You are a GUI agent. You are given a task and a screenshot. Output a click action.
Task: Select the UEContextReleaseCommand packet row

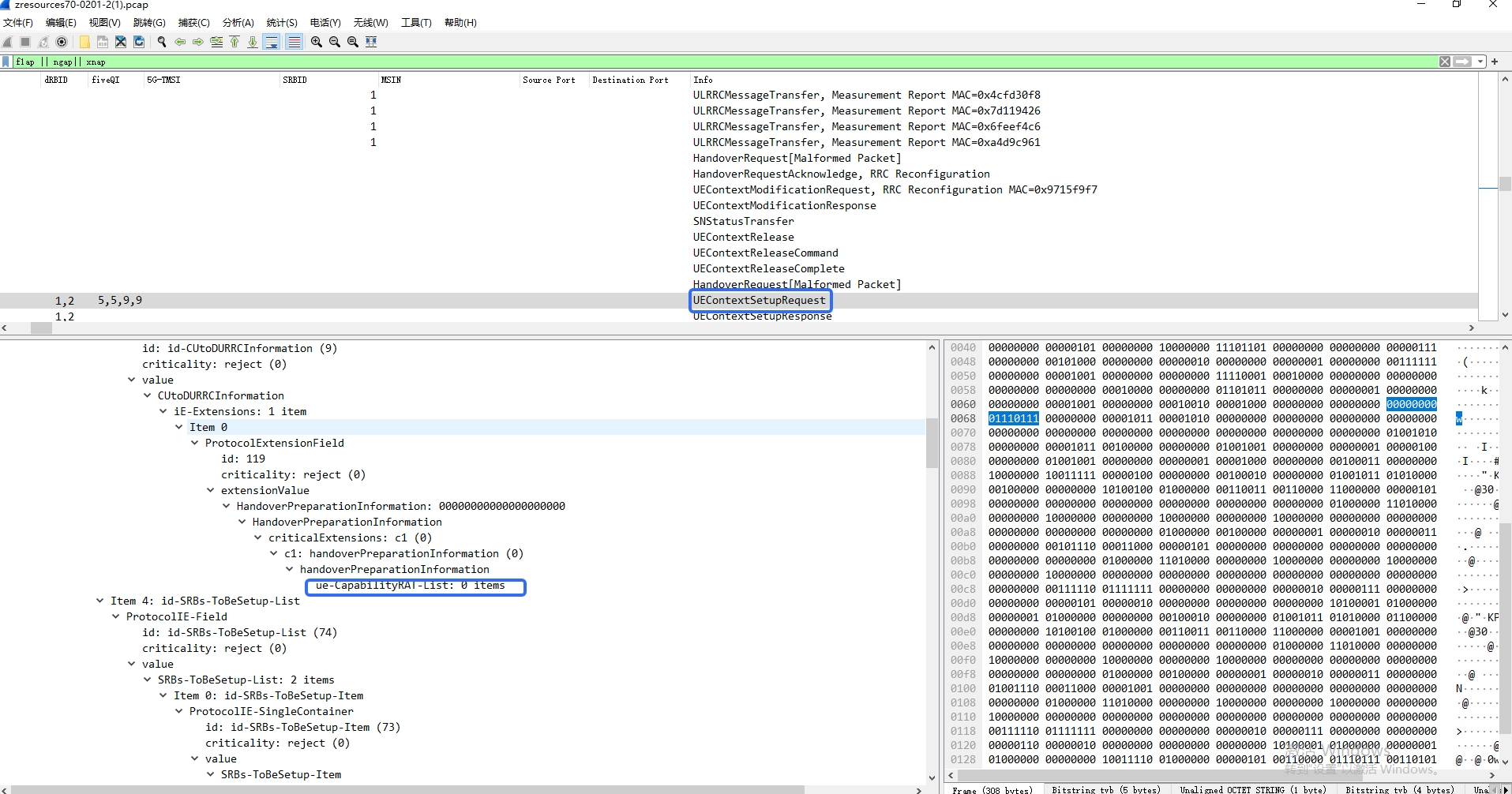[739, 253]
